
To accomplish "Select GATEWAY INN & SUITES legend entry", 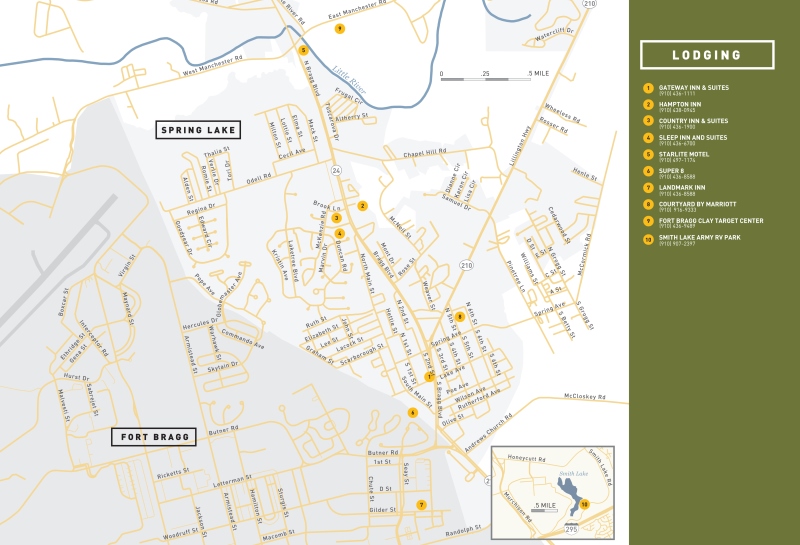I will click(693, 88).
